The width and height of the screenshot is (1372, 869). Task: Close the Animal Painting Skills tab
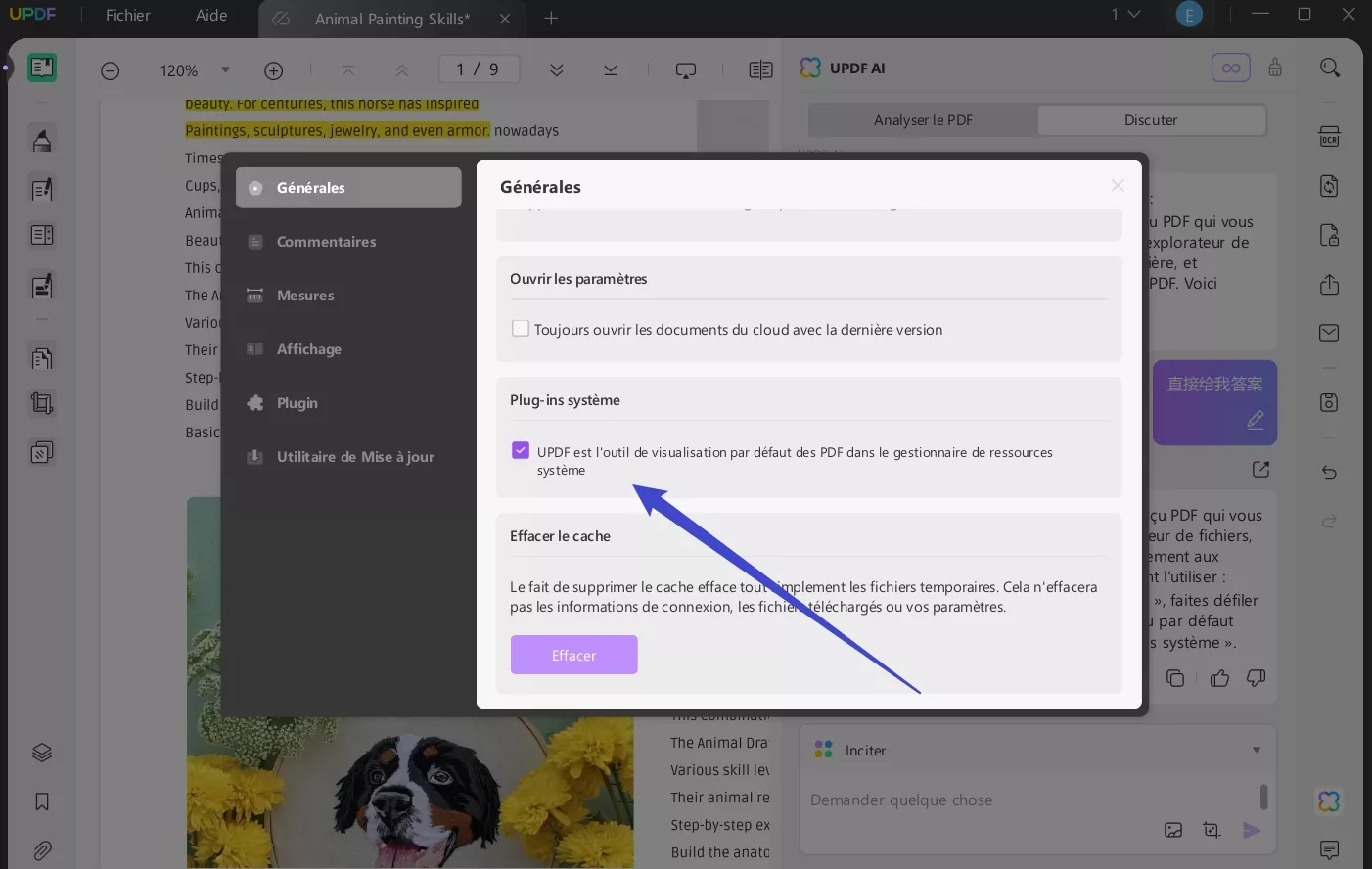[x=505, y=19]
